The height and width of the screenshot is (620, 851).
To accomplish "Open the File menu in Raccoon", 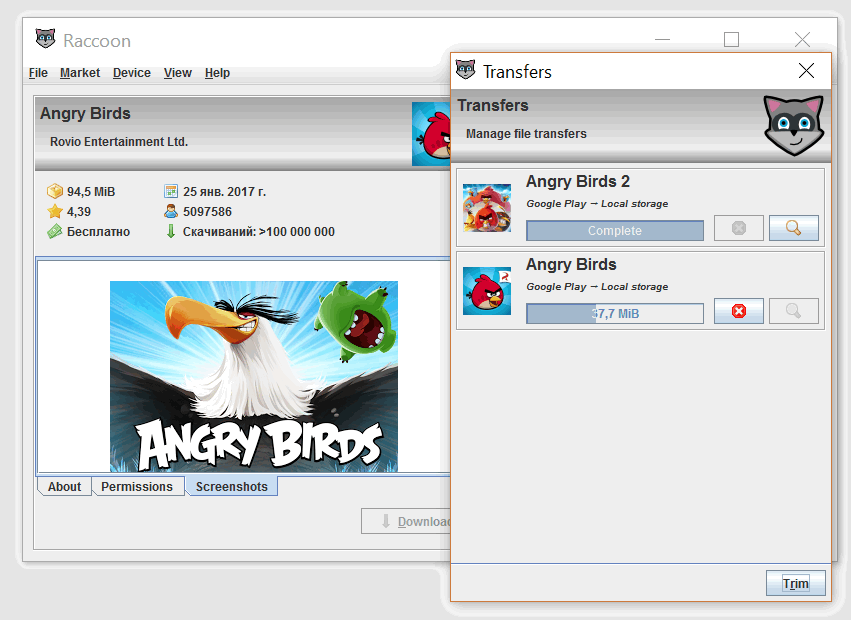I will tap(38, 73).
